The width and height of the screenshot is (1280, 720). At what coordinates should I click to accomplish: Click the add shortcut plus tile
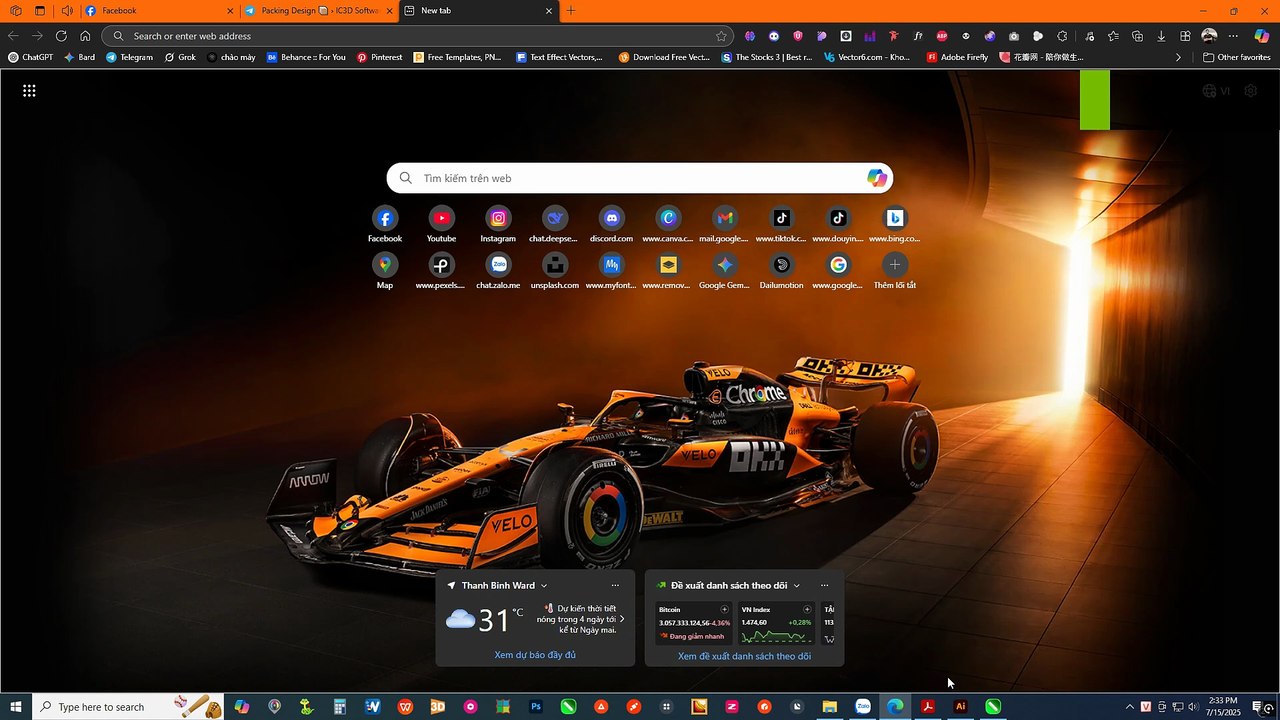894,265
